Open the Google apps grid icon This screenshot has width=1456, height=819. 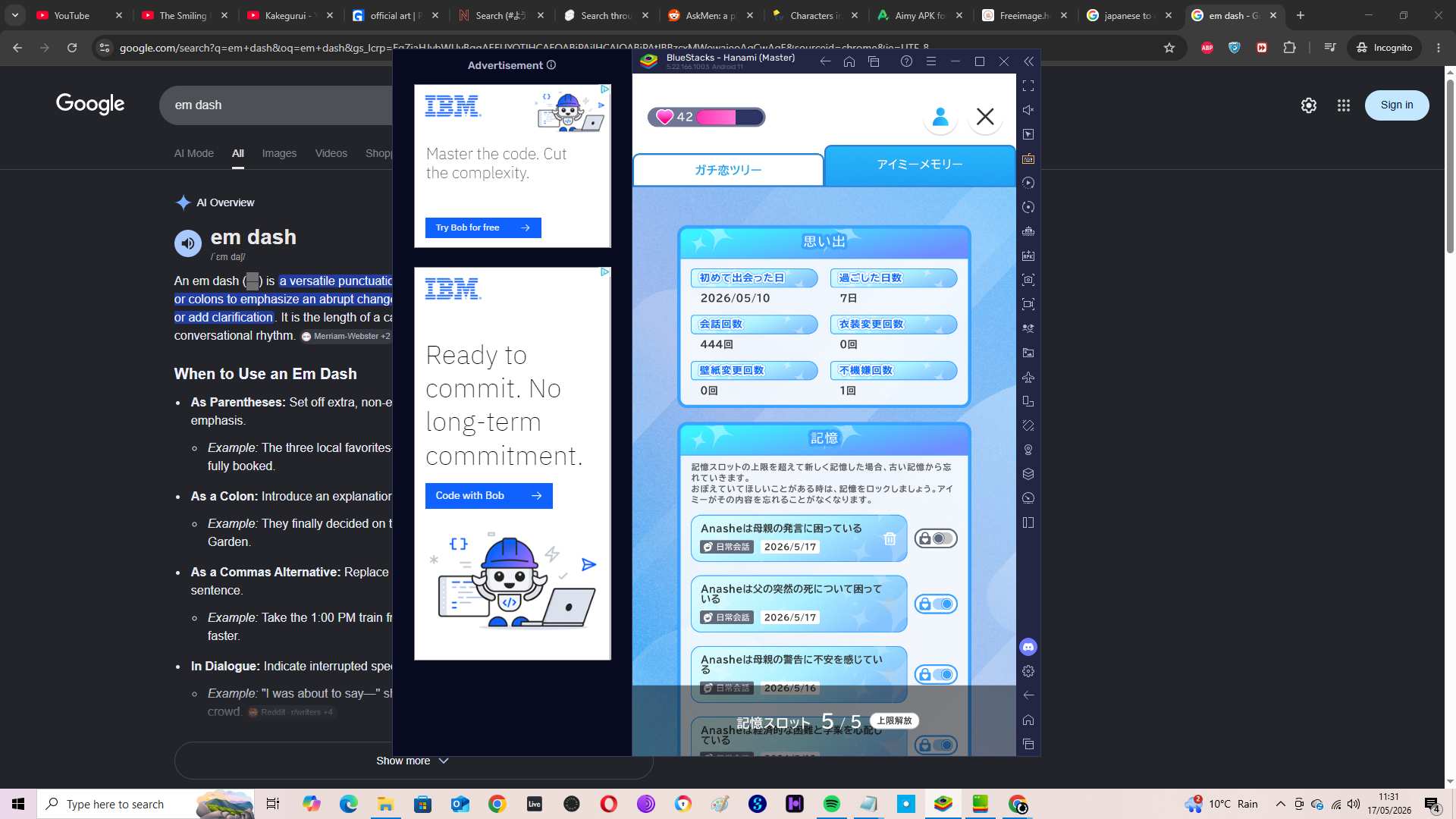(1344, 105)
